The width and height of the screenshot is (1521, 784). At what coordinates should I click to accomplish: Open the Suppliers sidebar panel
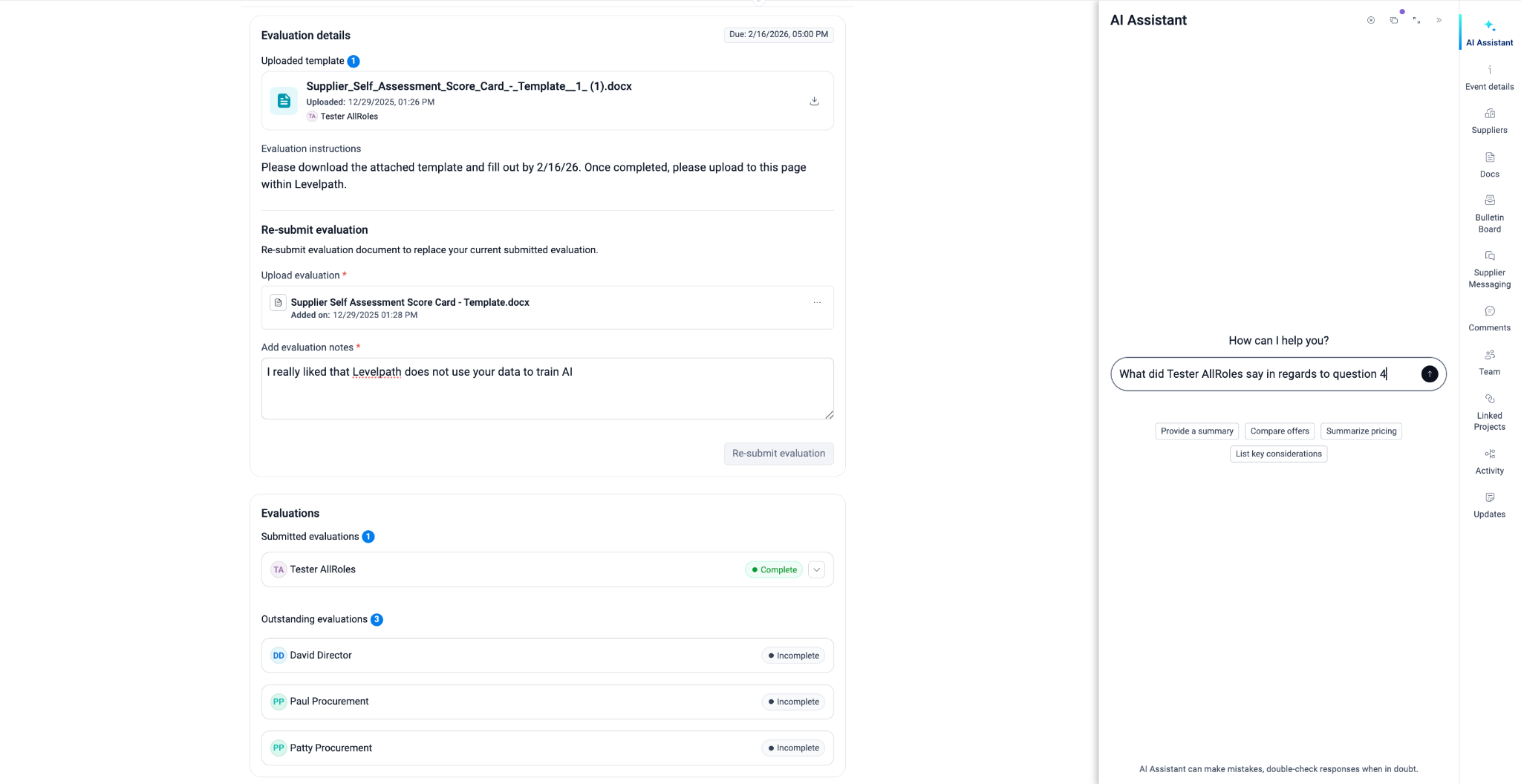click(x=1489, y=120)
